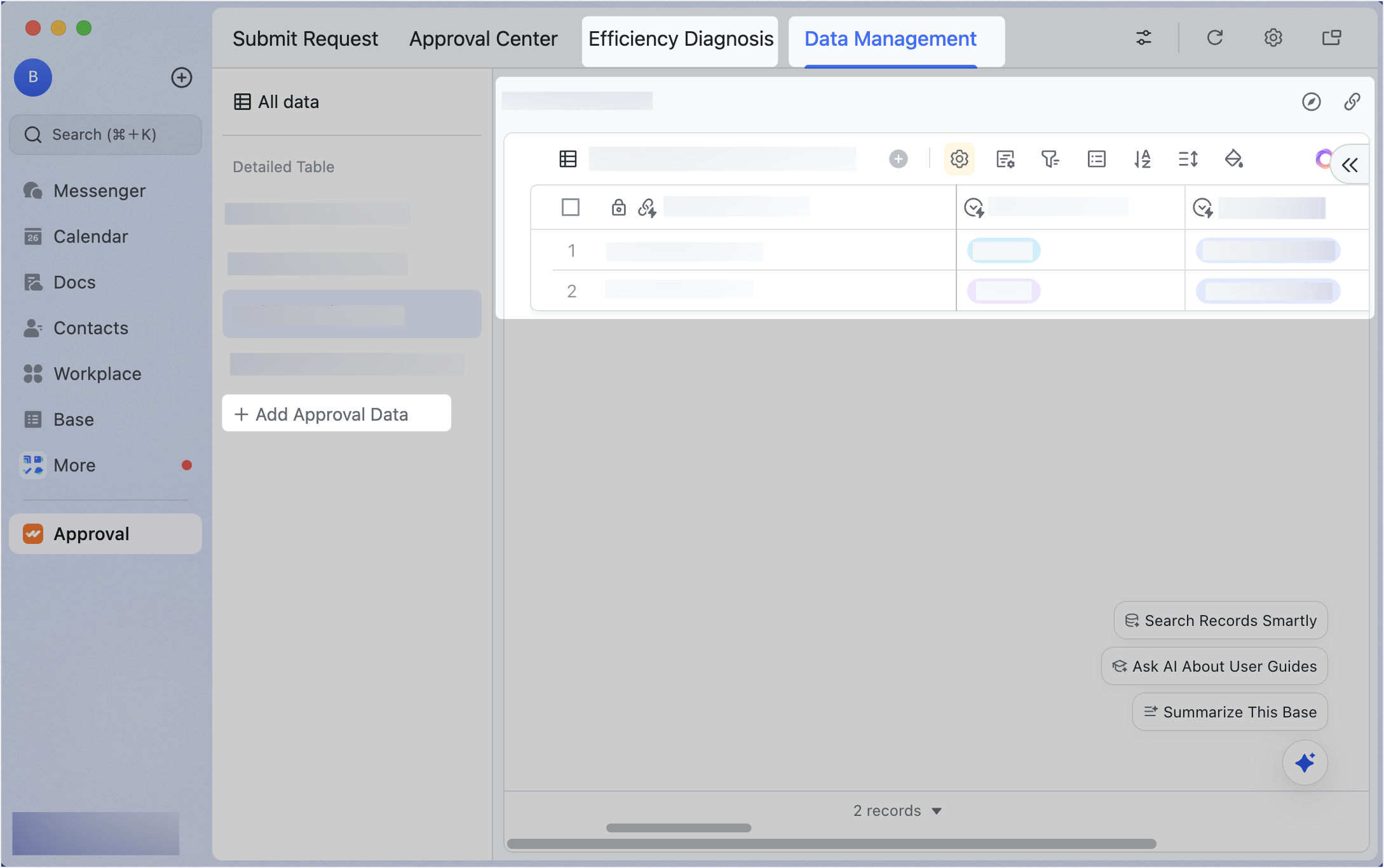The width and height of the screenshot is (1384, 868).
Task: Open the filter sliders icon in top bar
Action: (1144, 38)
